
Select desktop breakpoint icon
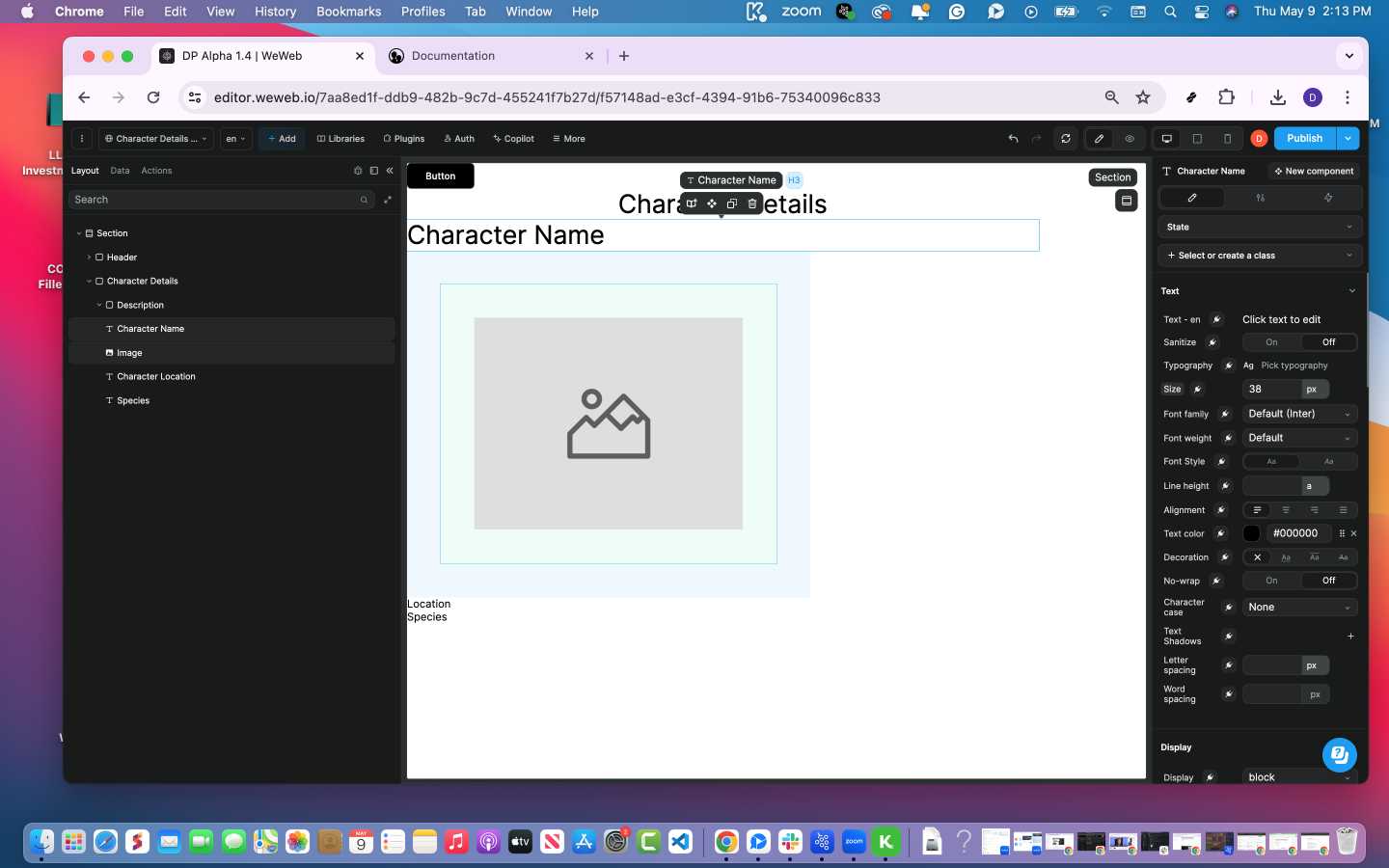click(x=1167, y=139)
